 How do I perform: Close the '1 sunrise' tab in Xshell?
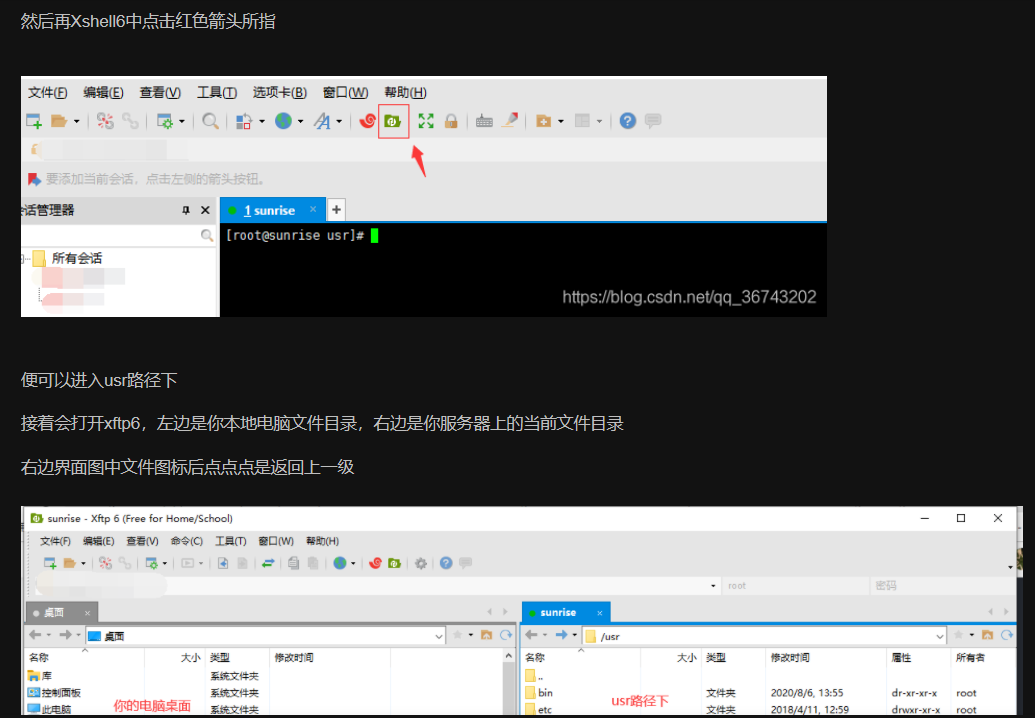tap(313, 209)
